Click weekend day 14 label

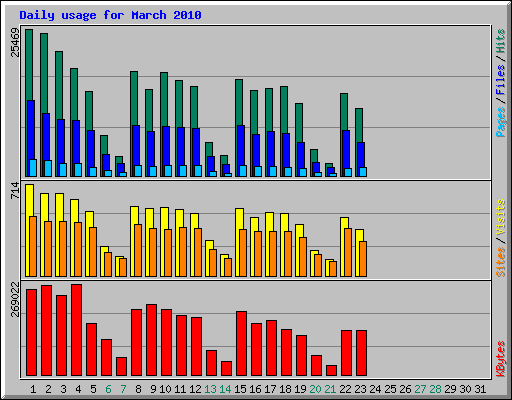(x=225, y=389)
